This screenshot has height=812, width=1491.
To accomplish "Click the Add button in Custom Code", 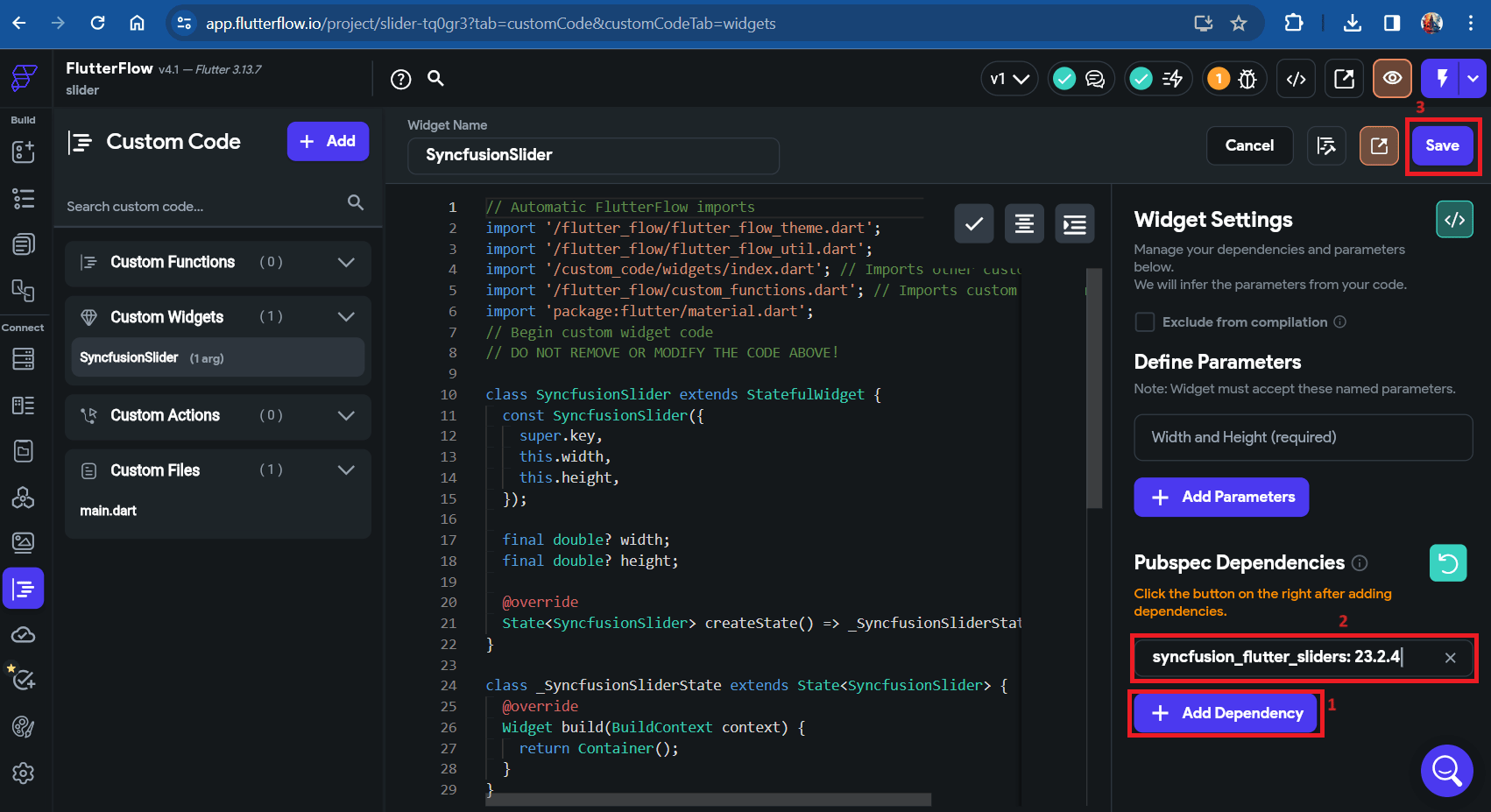I will [328, 141].
